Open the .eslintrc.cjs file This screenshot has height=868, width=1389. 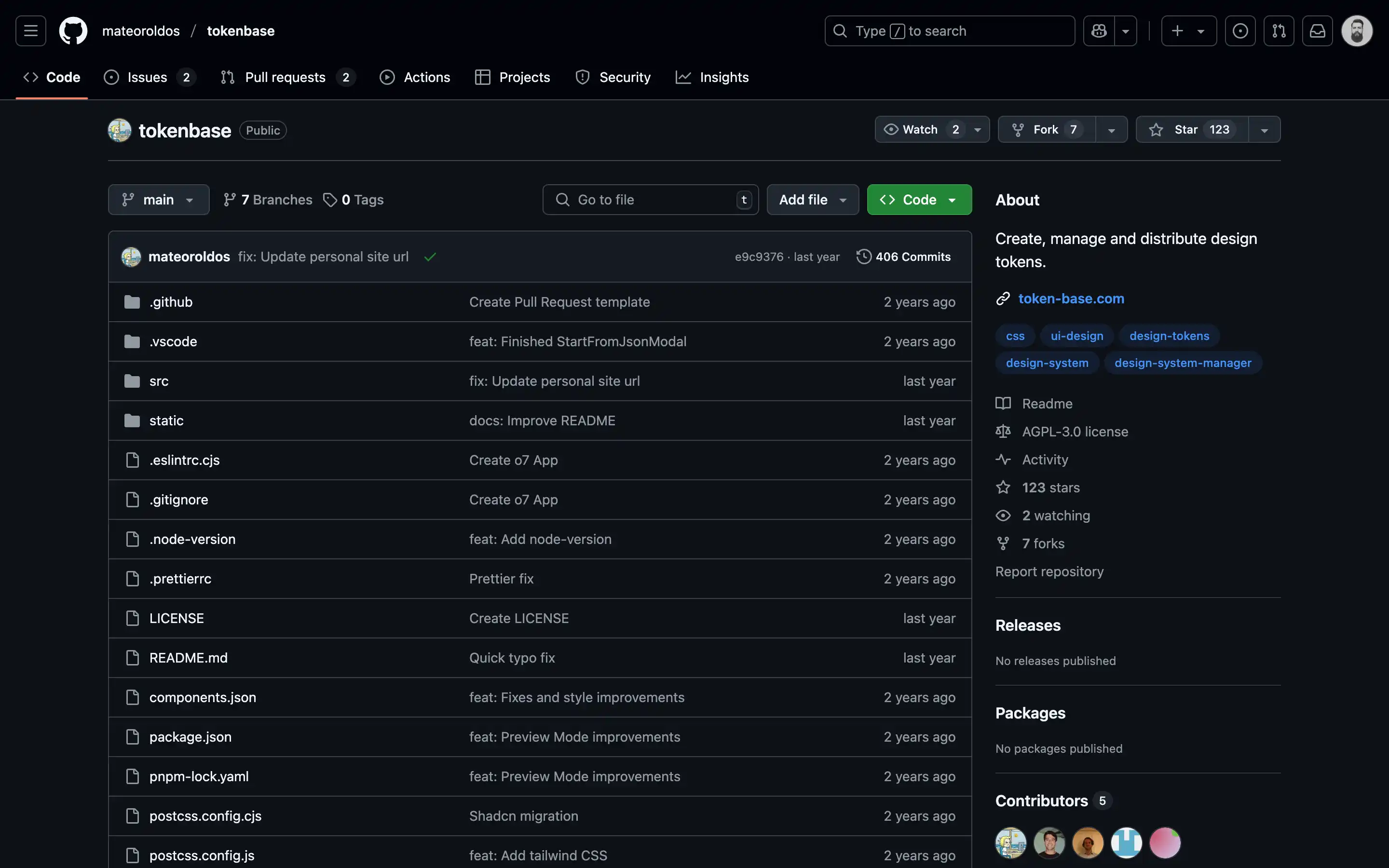pos(184,461)
